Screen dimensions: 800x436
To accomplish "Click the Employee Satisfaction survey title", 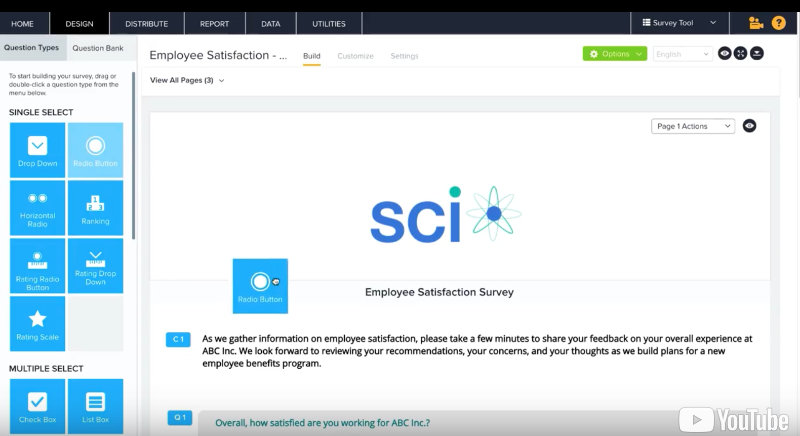I will (218, 55).
